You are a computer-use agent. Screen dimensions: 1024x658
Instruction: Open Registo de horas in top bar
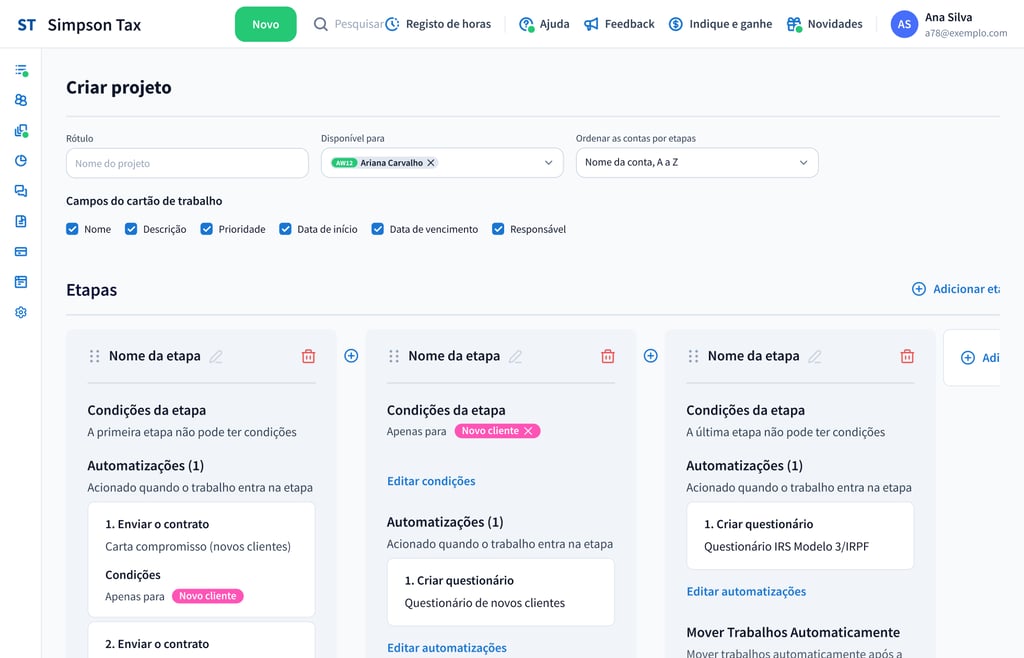coord(438,24)
